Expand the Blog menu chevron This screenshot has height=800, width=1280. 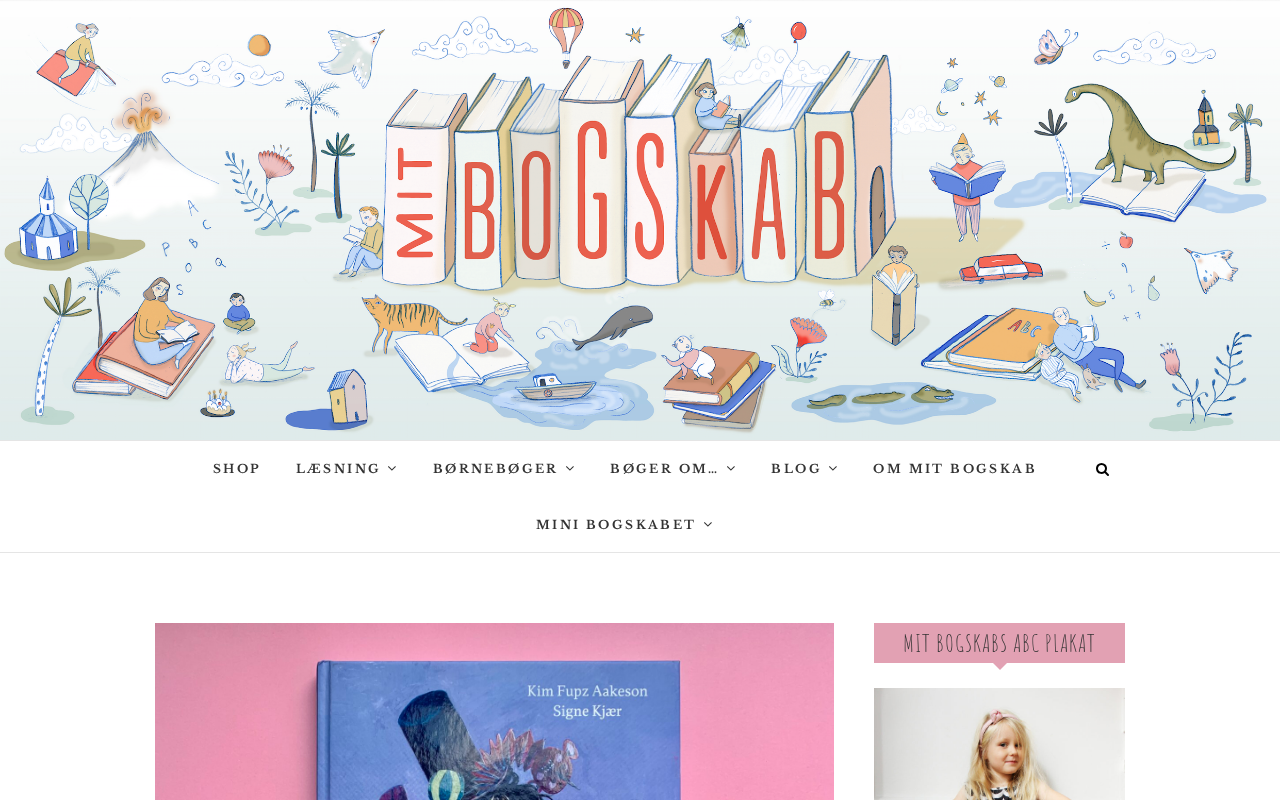click(833, 469)
